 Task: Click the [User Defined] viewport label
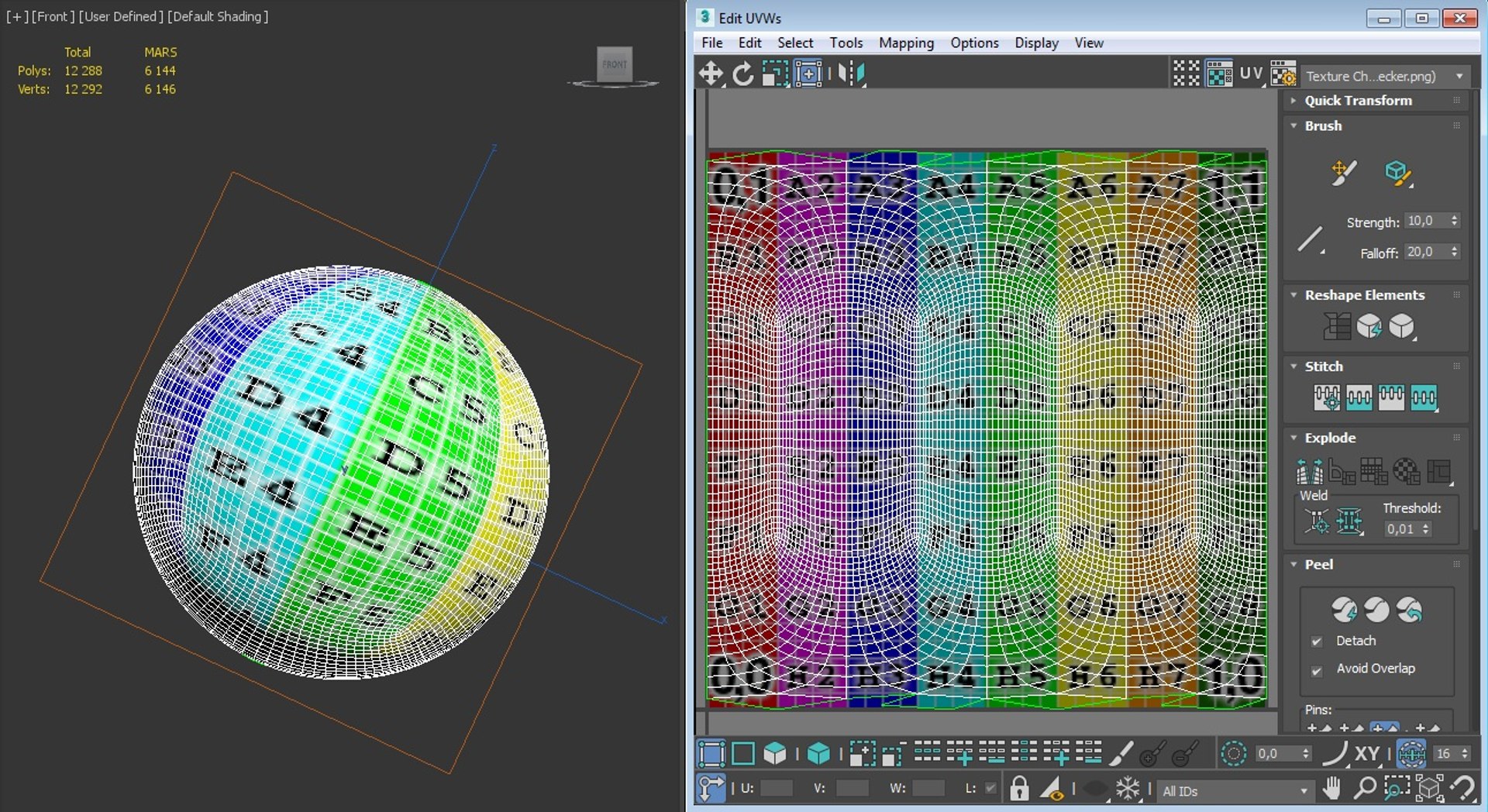121,16
